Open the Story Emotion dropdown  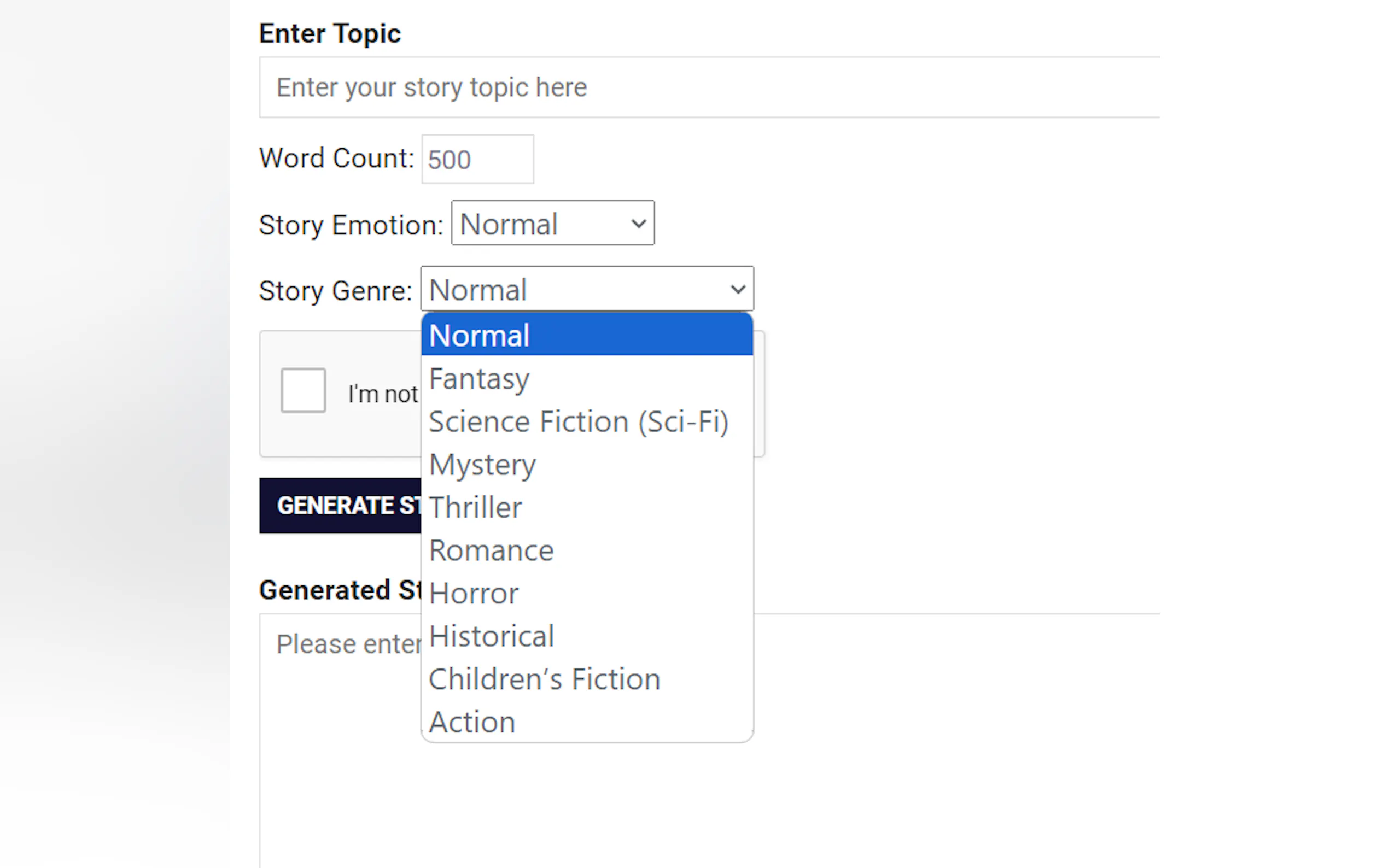point(552,224)
